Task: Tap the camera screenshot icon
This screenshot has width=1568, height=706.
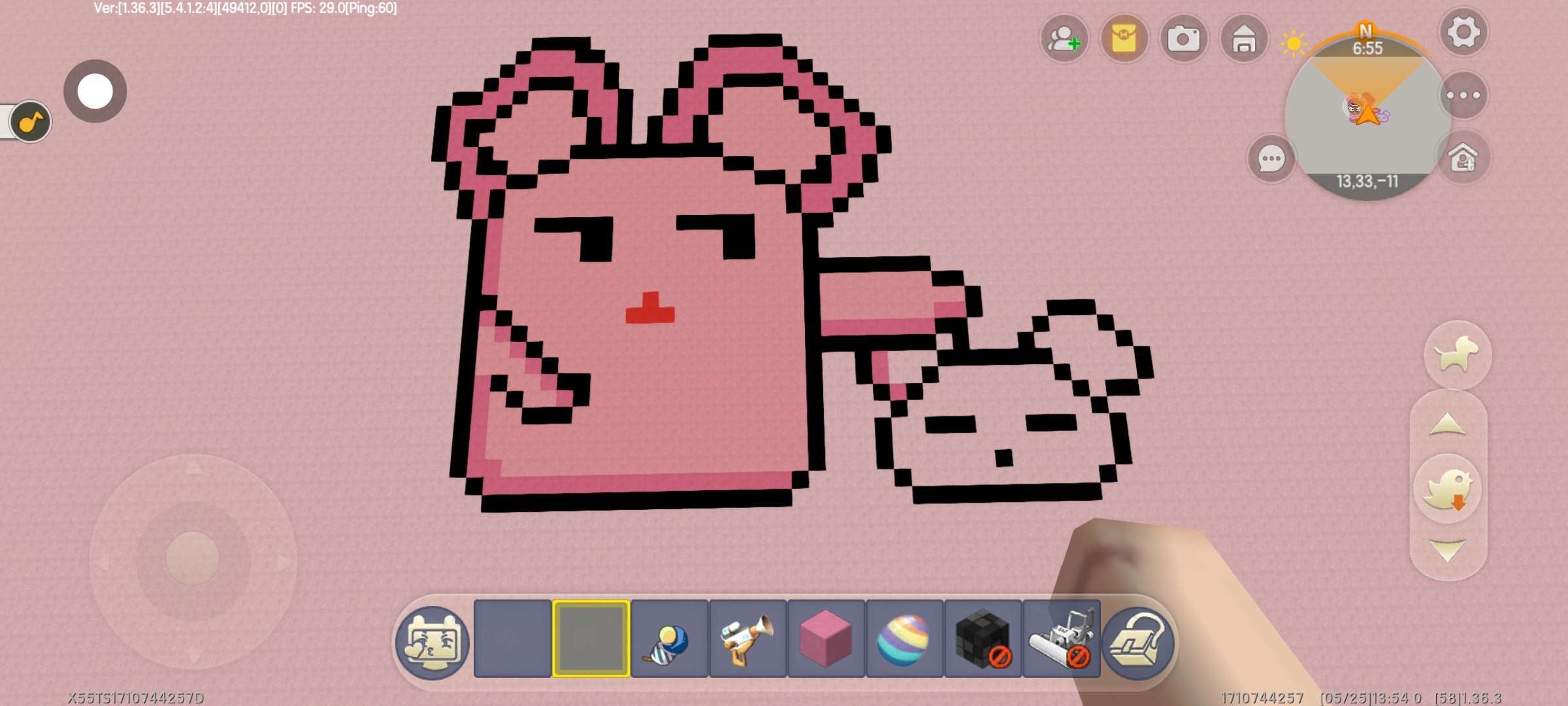Action: (1183, 39)
